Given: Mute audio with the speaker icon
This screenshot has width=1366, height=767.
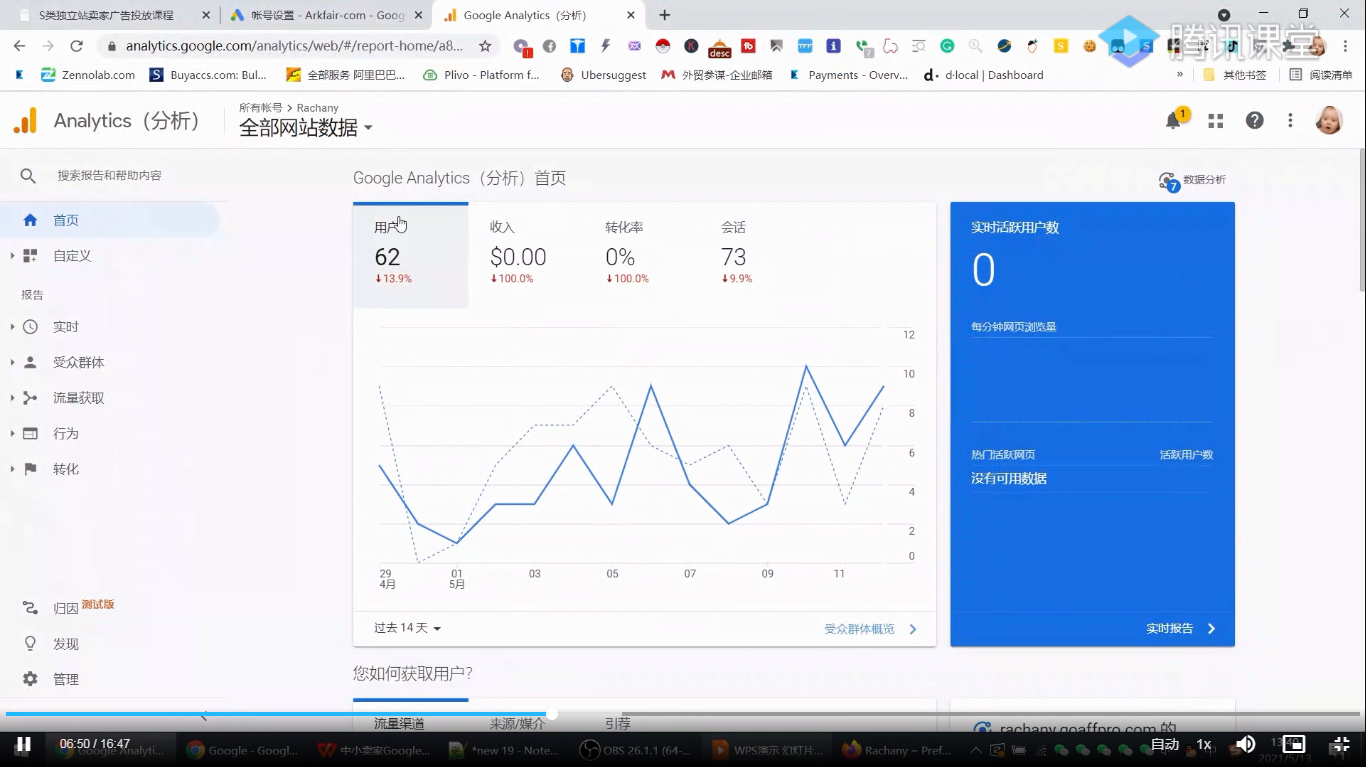Looking at the screenshot, I should coord(1245,744).
